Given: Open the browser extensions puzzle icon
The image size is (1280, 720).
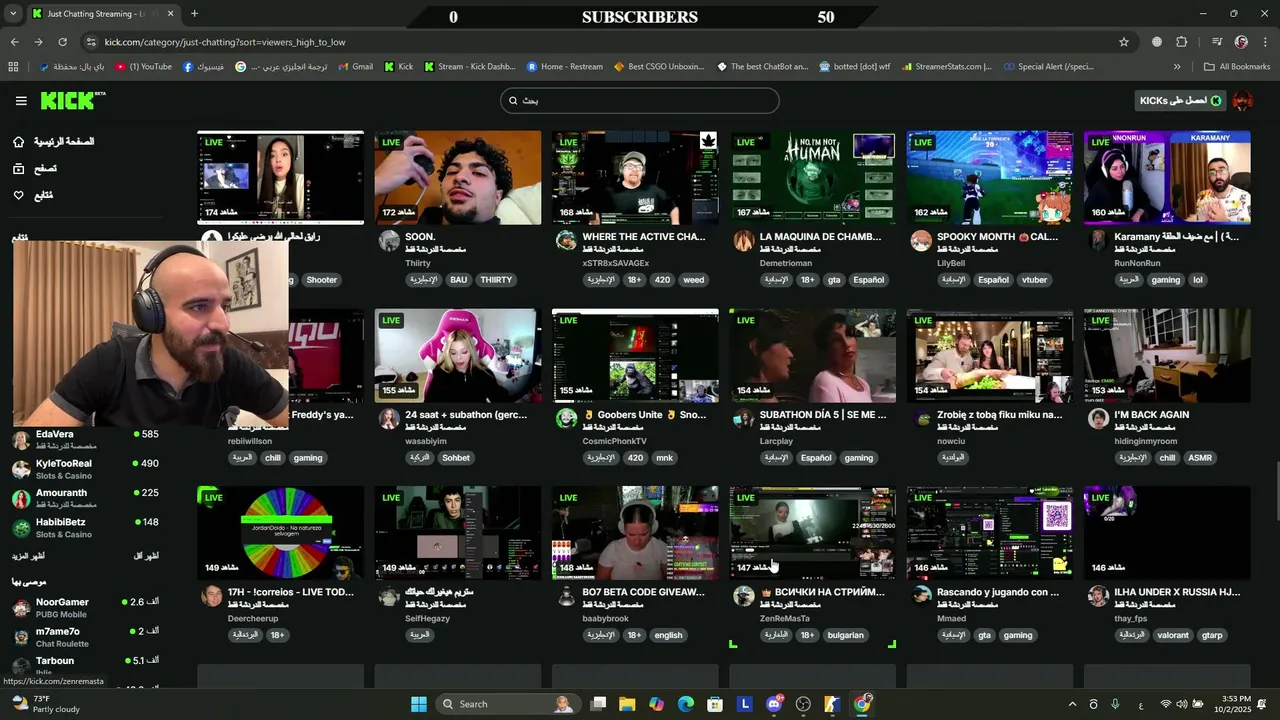Looking at the screenshot, I should 1182,42.
